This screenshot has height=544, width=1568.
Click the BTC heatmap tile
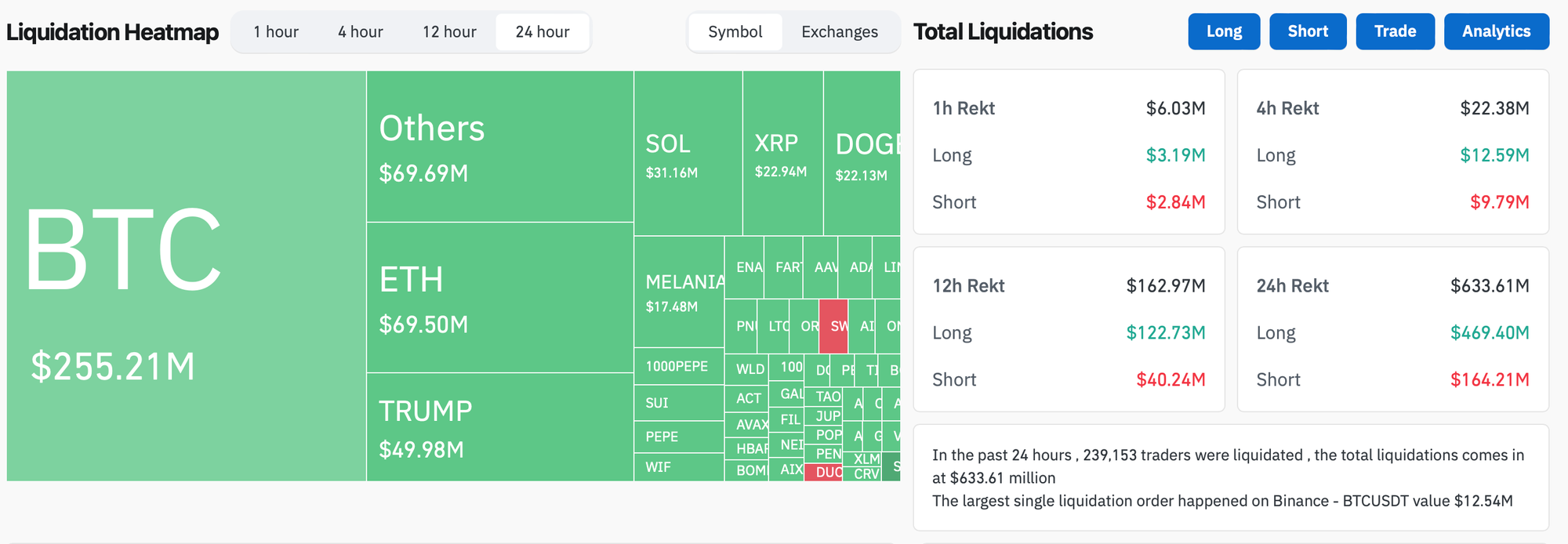(187, 276)
